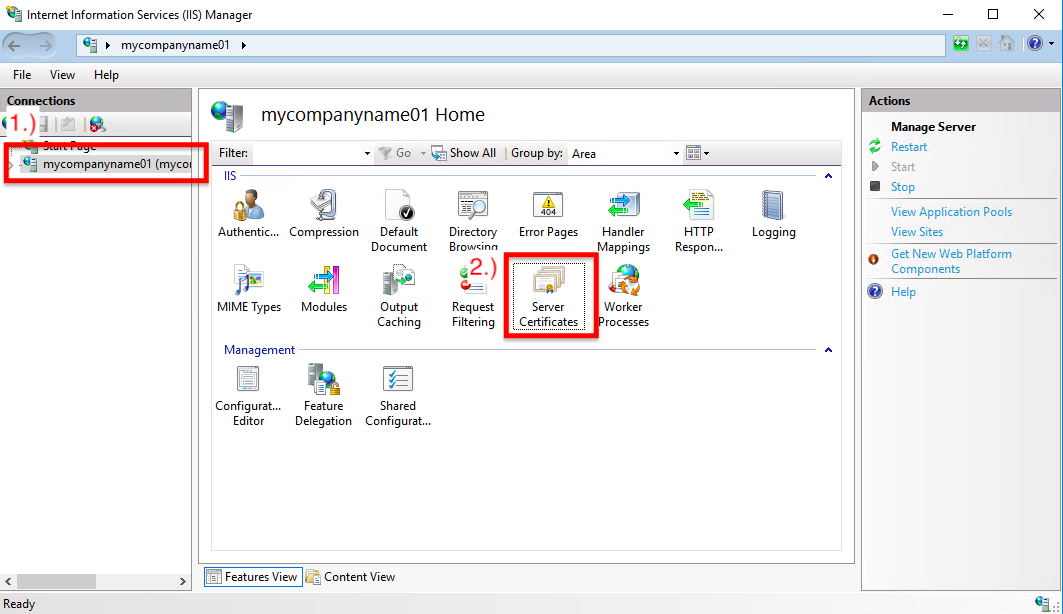Screen dimensions: 1063x614
Task: Click the Forward navigation arrow
Action: coord(45,45)
